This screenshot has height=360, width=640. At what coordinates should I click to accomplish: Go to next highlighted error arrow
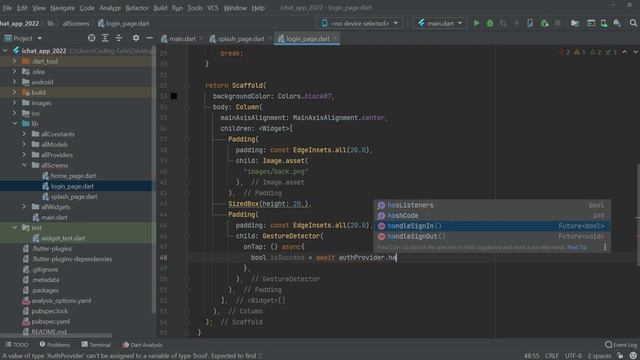[x=636, y=52]
